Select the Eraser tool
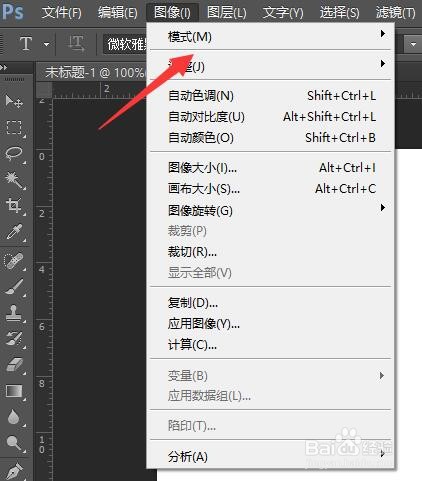This screenshot has height=481, width=422. (x=14, y=365)
